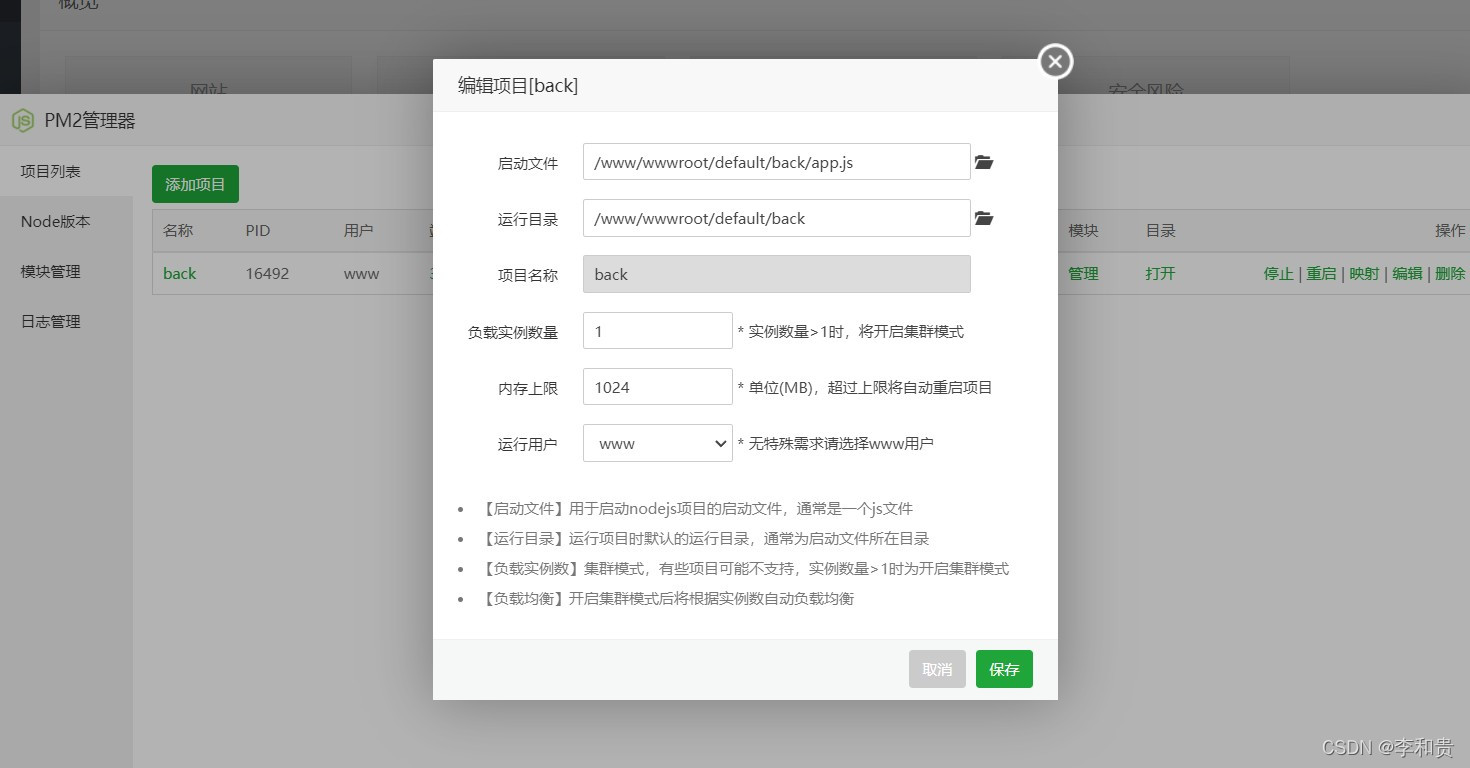Open the directory of project back
The image size is (1470, 768).
click(1160, 273)
